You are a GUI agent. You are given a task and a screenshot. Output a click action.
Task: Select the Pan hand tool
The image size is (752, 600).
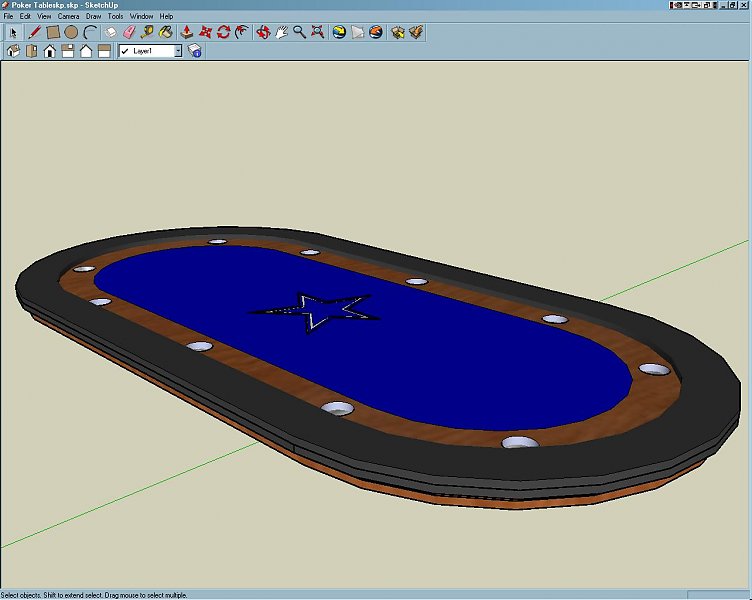click(281, 33)
